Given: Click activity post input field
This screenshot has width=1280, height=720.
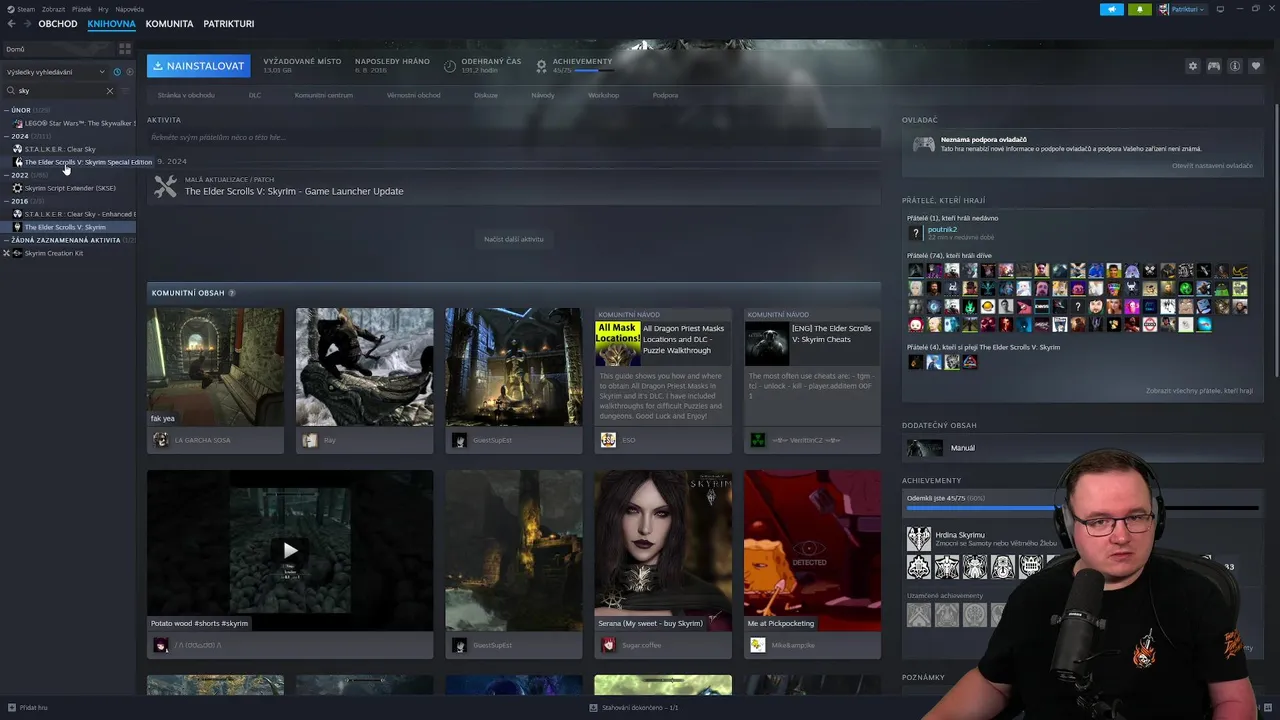Looking at the screenshot, I should (x=513, y=137).
